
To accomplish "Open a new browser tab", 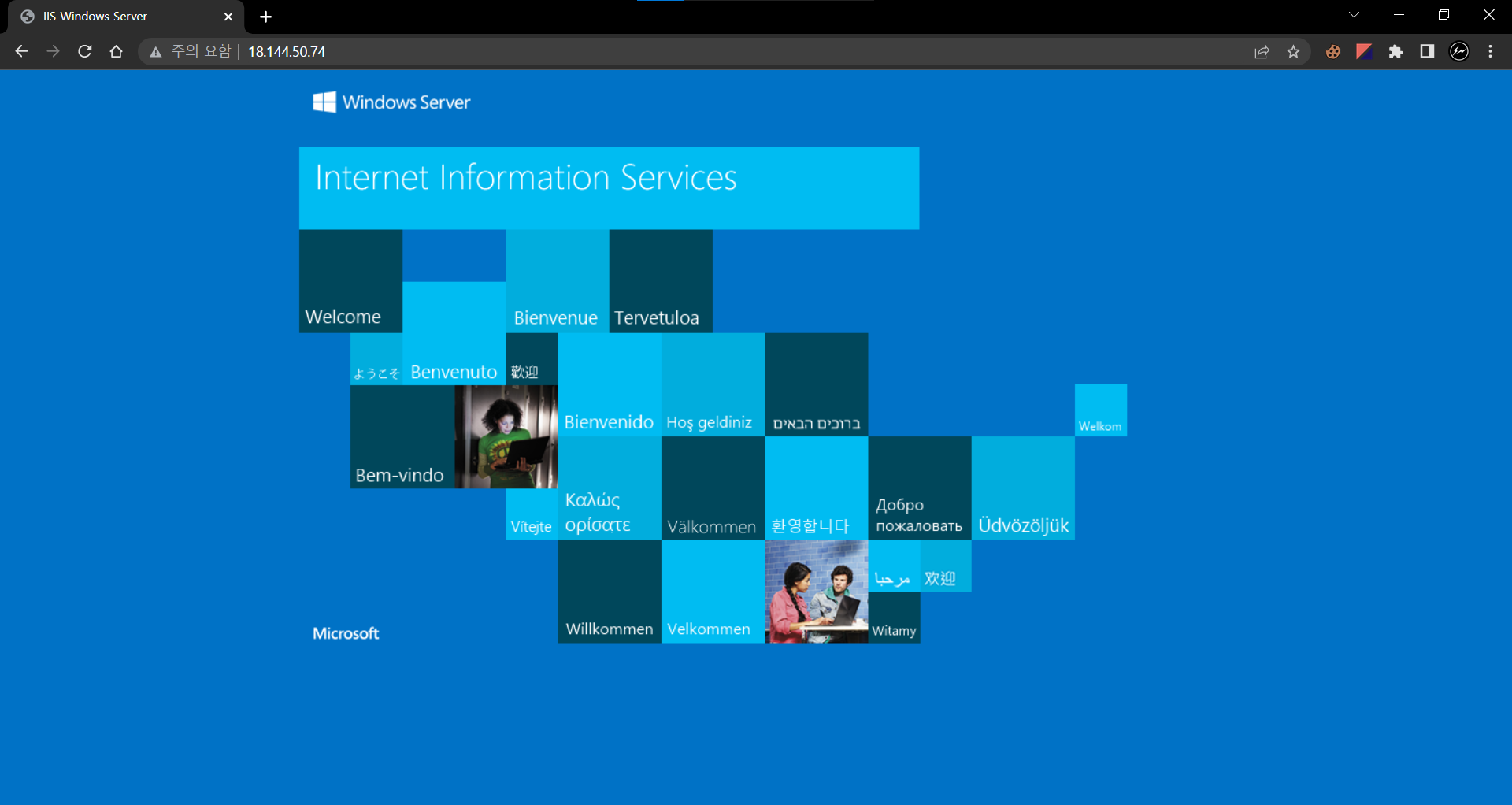I will [265, 17].
